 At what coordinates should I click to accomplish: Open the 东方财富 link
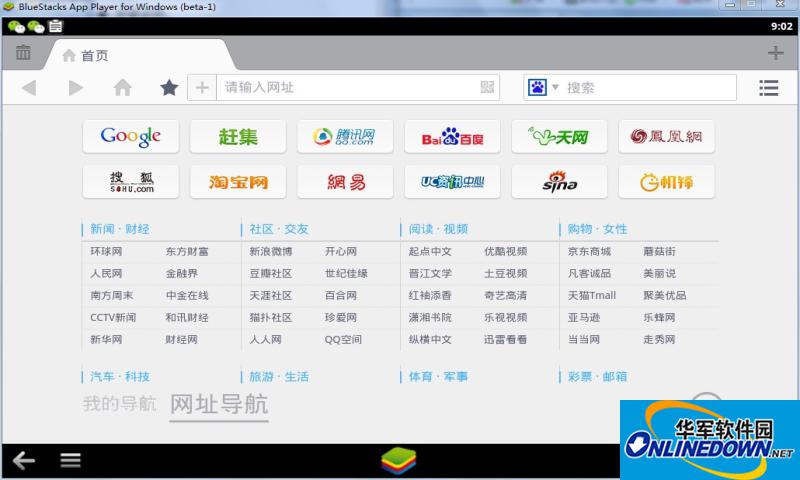coord(187,251)
